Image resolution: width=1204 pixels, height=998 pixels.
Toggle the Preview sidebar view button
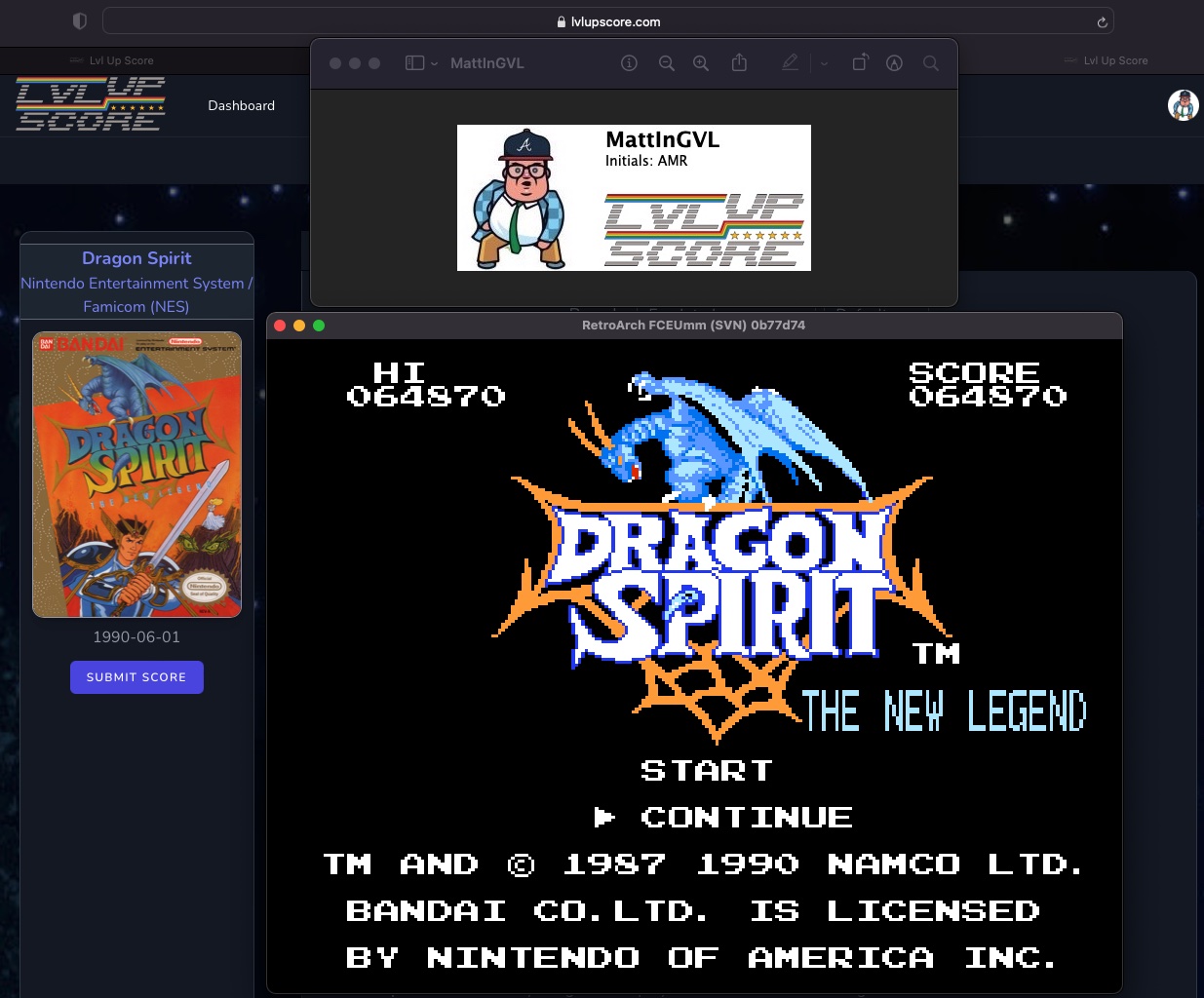pos(414,63)
